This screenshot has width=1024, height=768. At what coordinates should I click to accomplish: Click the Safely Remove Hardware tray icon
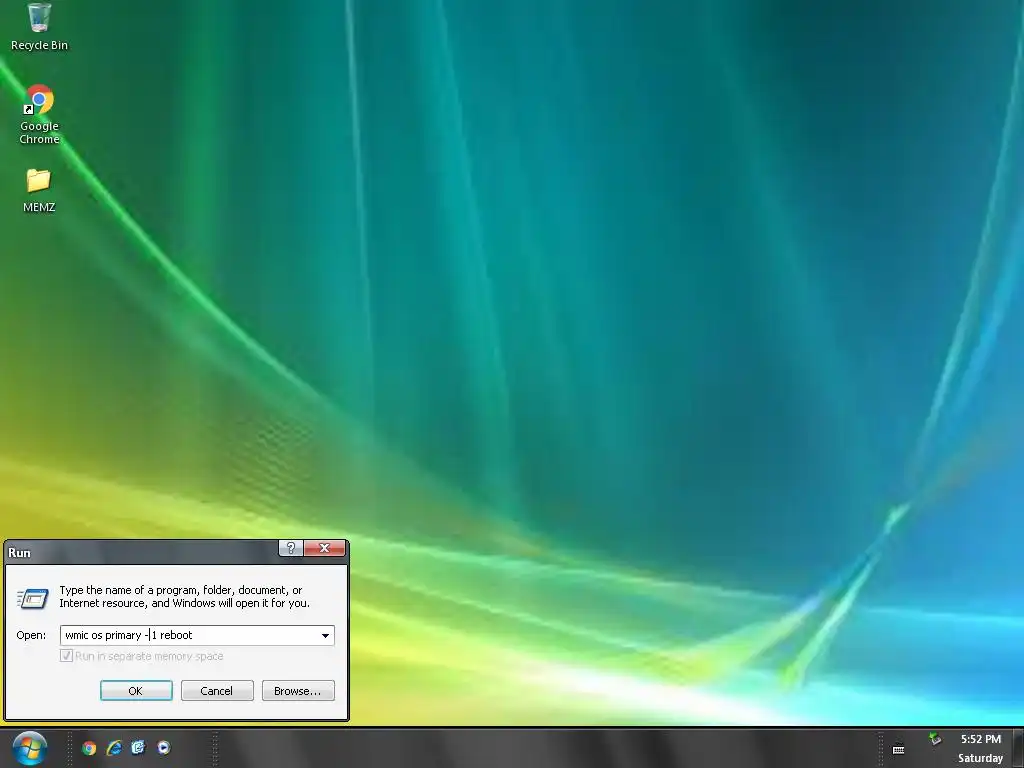click(x=935, y=739)
